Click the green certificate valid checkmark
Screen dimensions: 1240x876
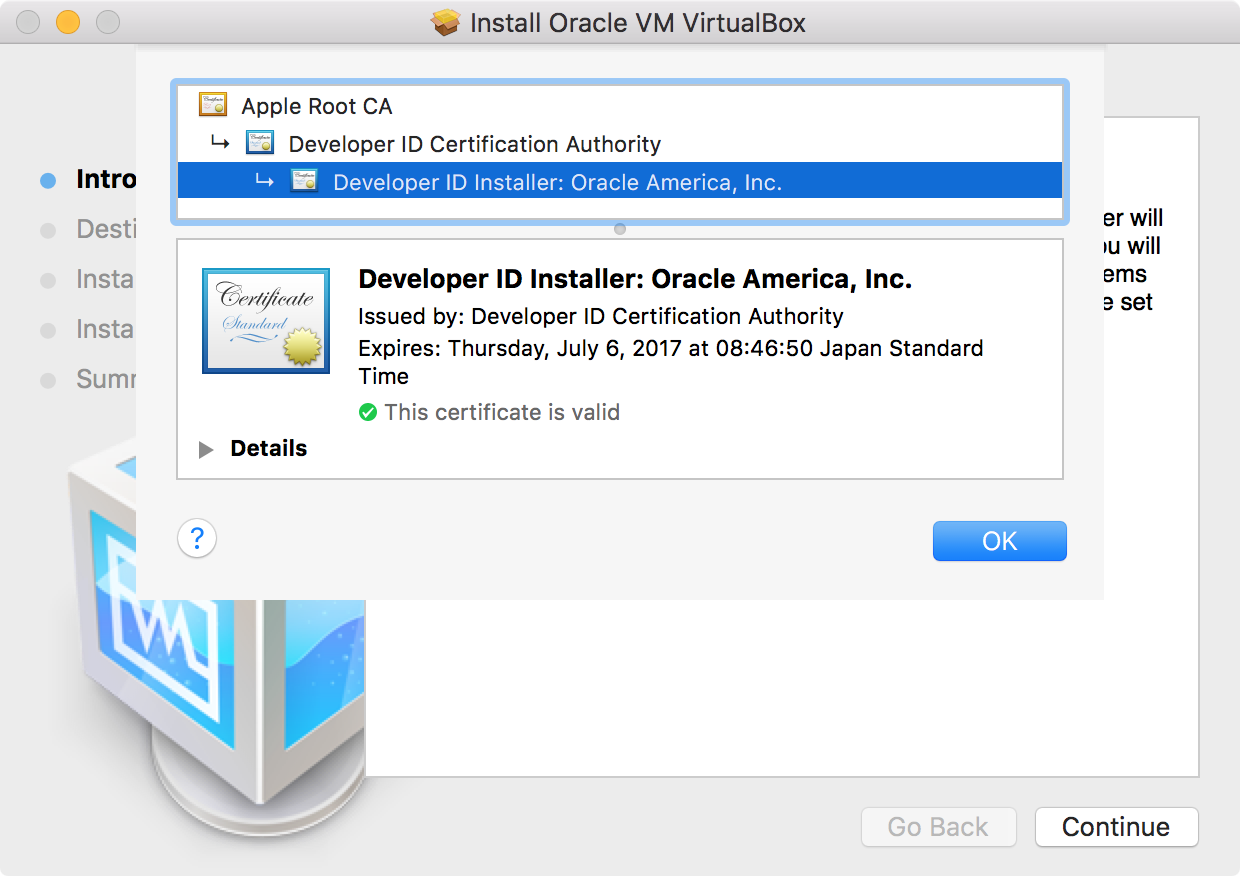tap(368, 412)
